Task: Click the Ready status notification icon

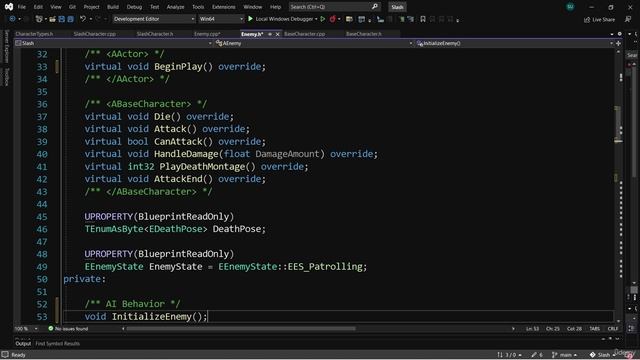Action: pyautogui.click(x=5, y=355)
